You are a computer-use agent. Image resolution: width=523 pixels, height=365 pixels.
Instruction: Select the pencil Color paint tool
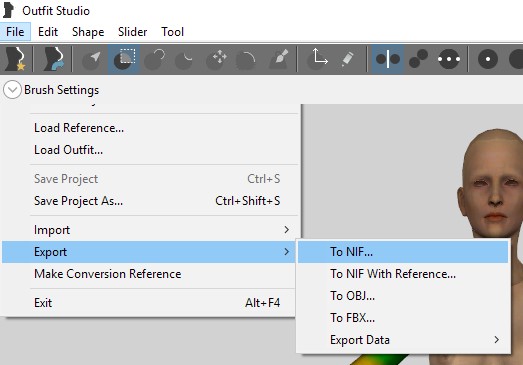(x=347, y=59)
